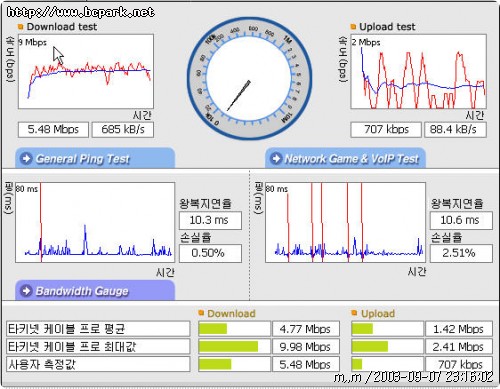The width and height of the screenshot is (500, 389).
Task: Click the 9.98 Mbps download value
Action: point(306,347)
